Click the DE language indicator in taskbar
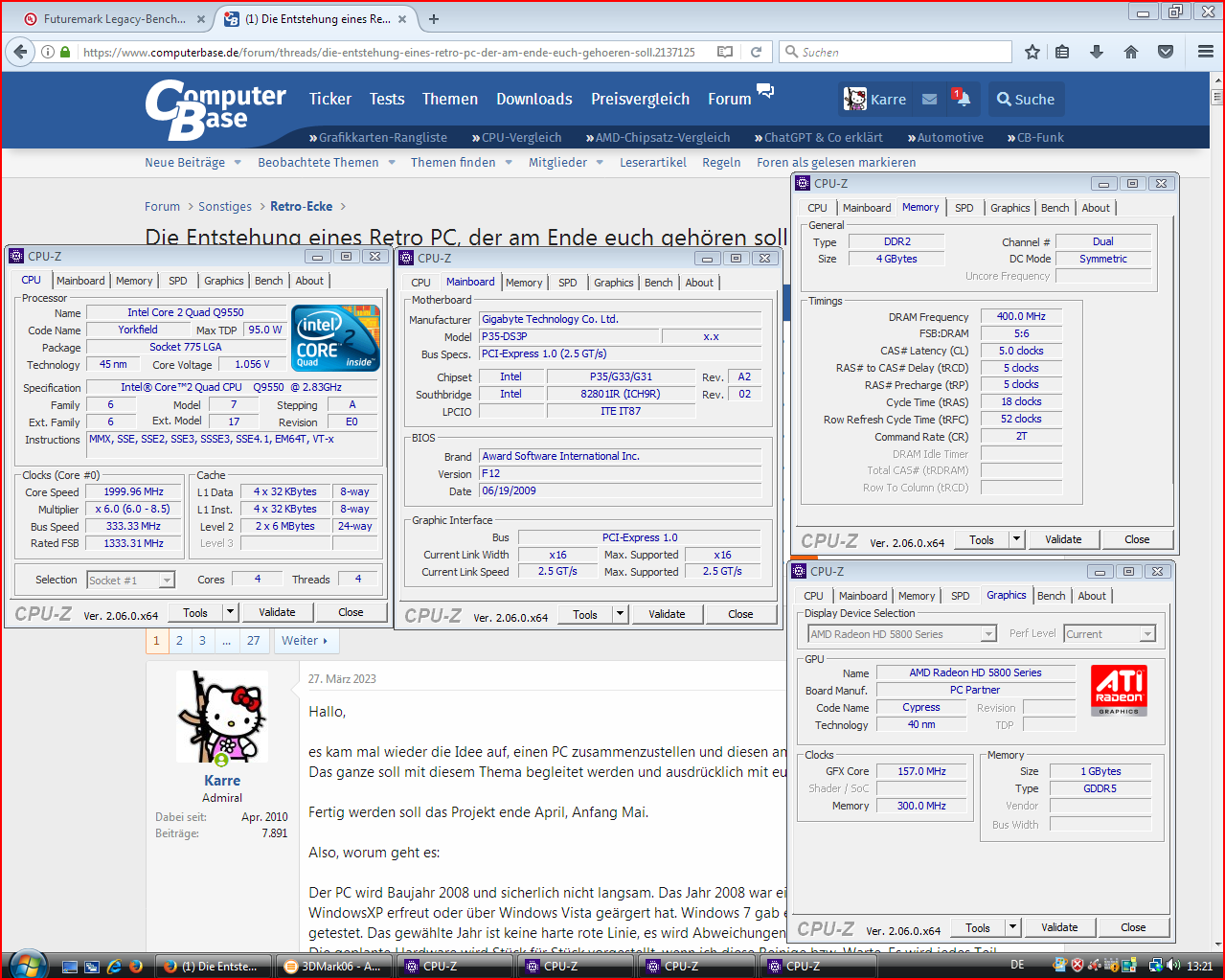The width and height of the screenshot is (1225, 980). tap(1017, 966)
